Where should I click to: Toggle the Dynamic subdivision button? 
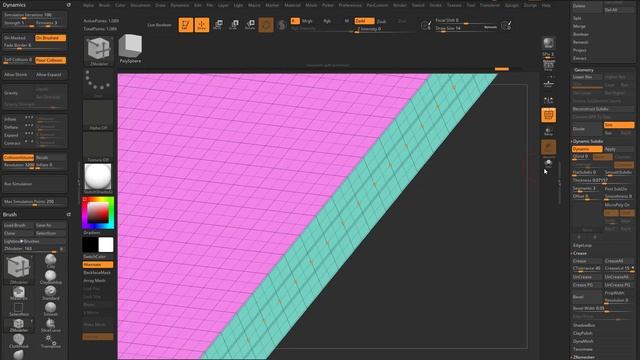[587, 149]
